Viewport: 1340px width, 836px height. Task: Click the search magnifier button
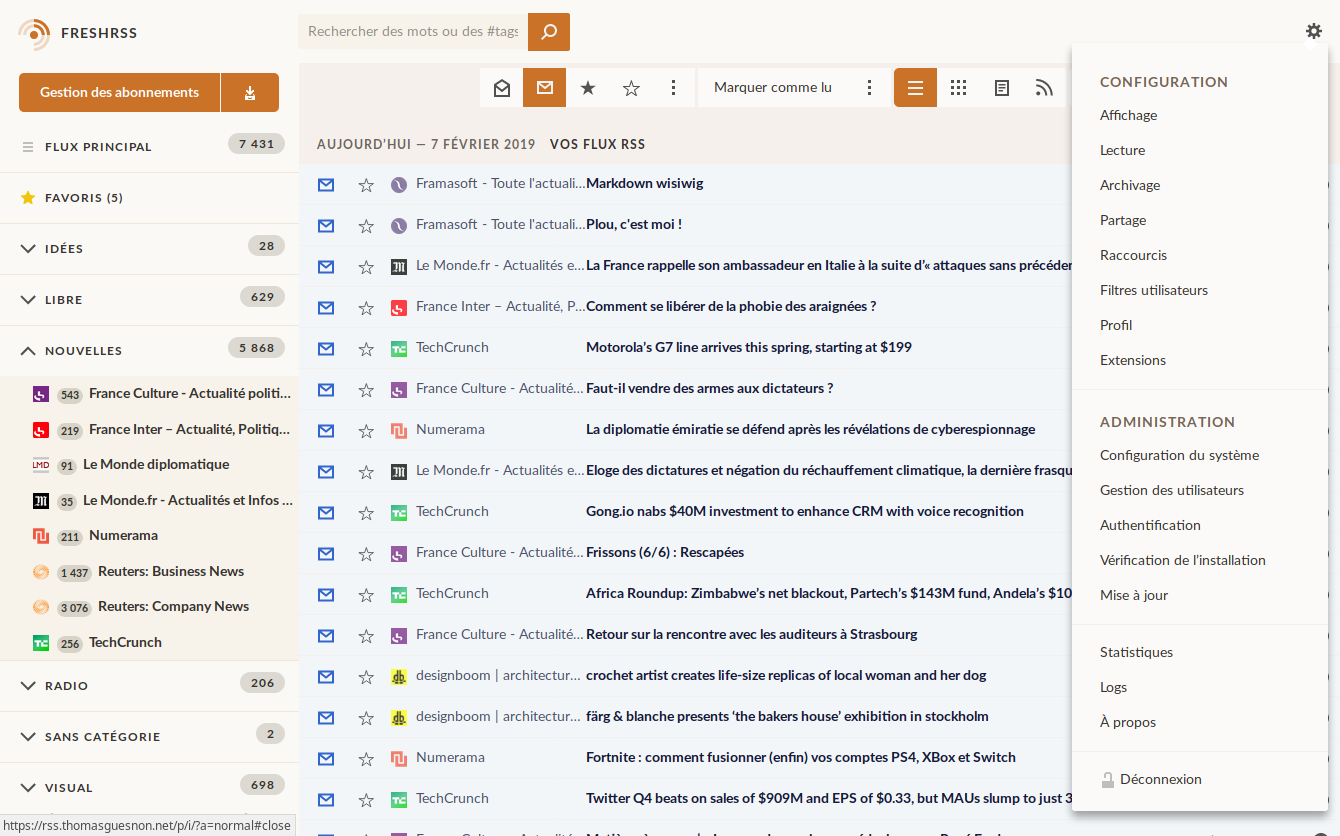coord(548,32)
